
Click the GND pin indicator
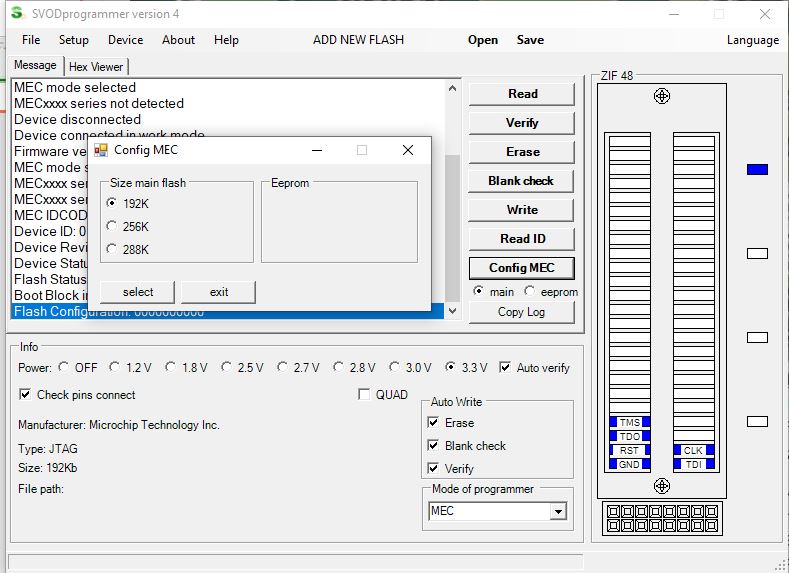(629, 465)
